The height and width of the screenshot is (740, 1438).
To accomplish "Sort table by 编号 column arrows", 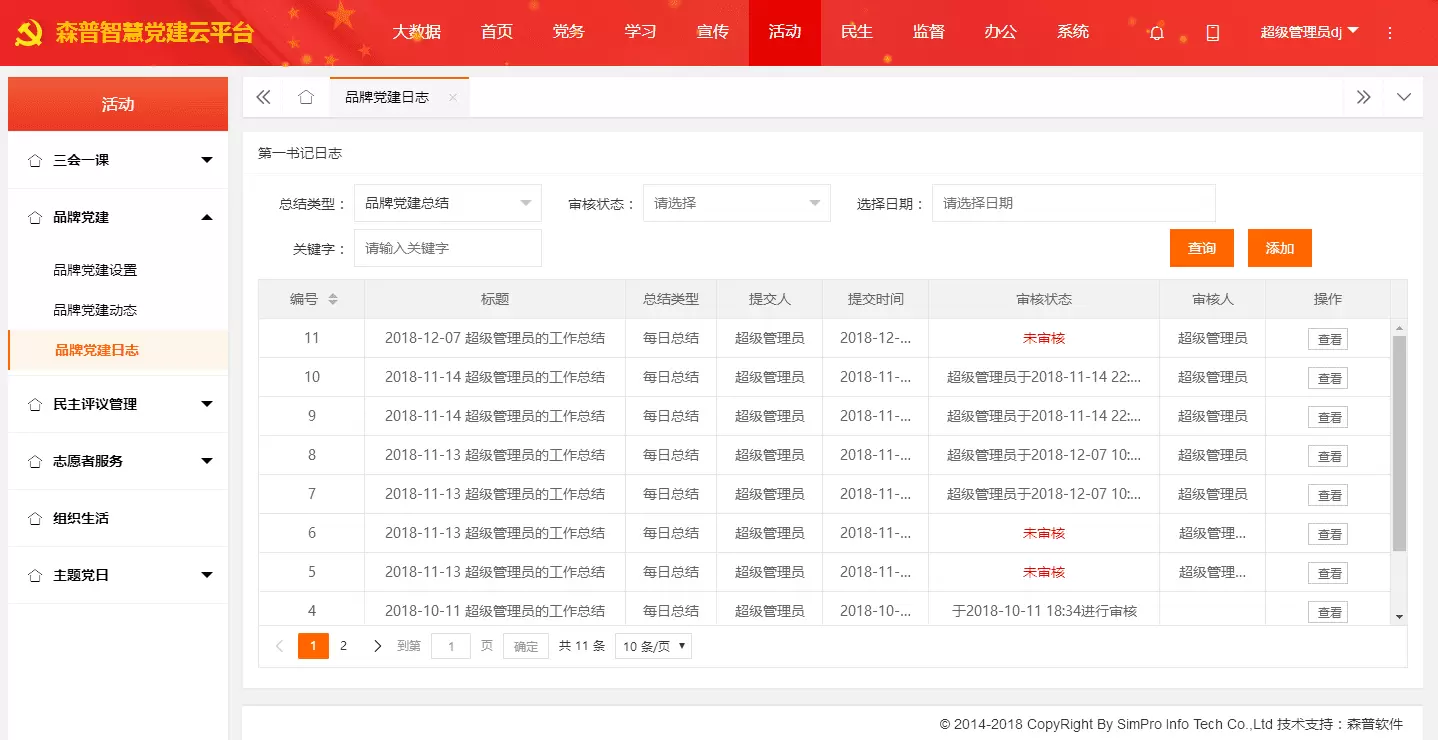I will coord(333,299).
